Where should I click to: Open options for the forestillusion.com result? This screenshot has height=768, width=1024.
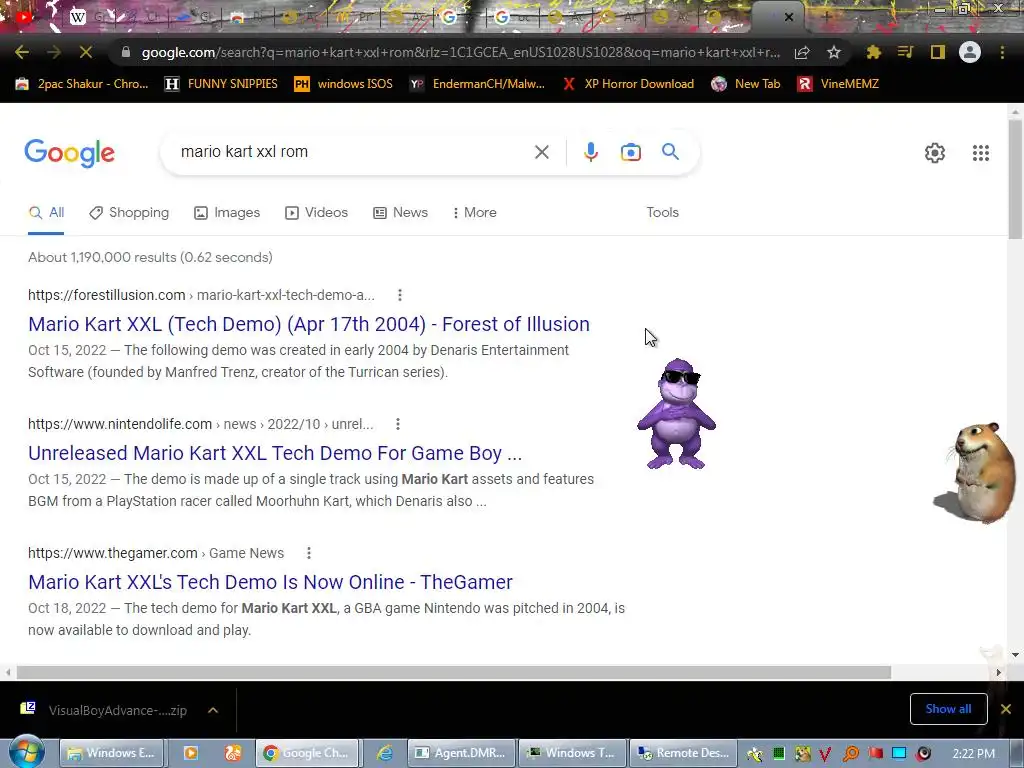tap(400, 295)
